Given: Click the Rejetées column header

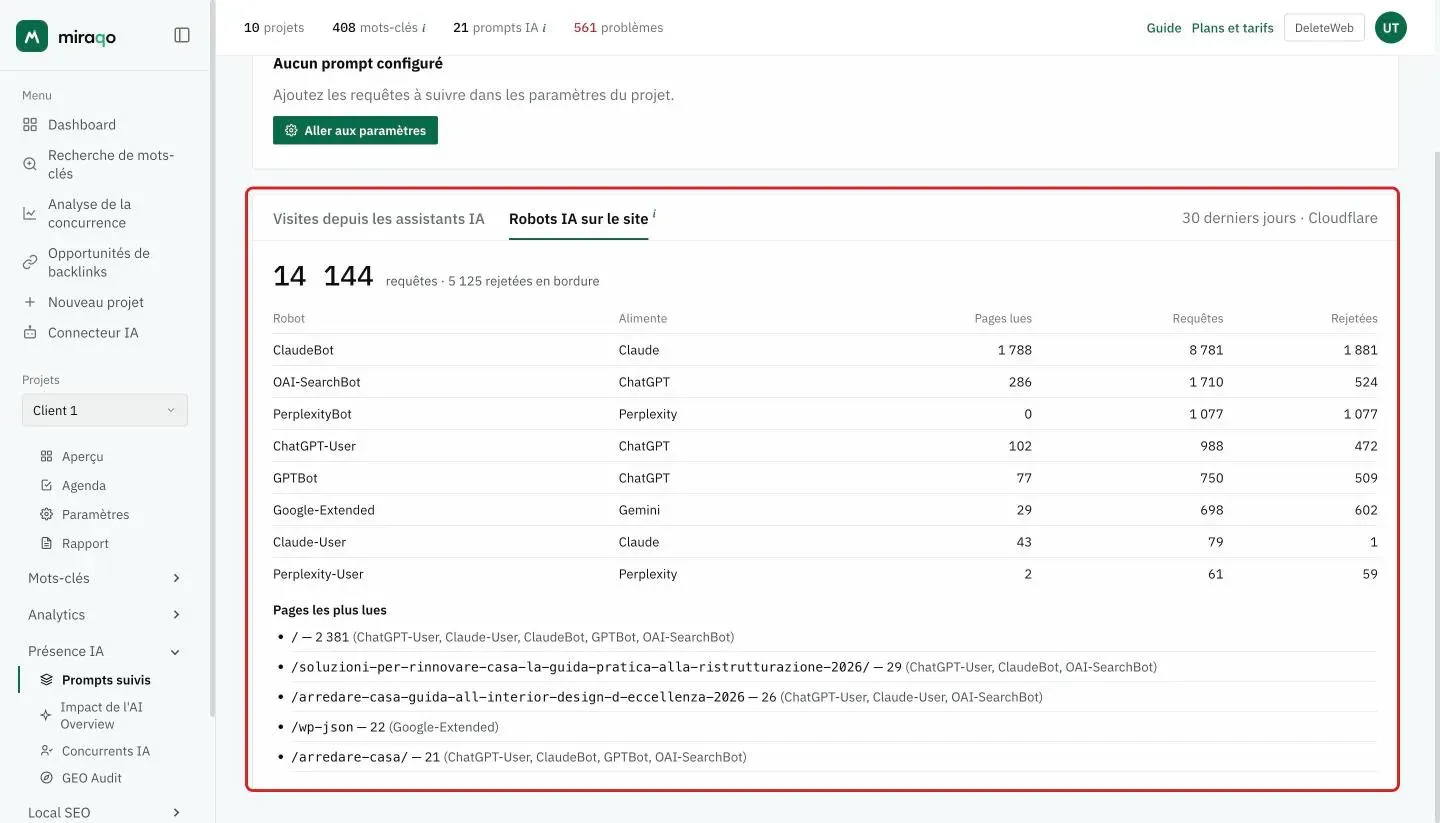Looking at the screenshot, I should [1354, 318].
